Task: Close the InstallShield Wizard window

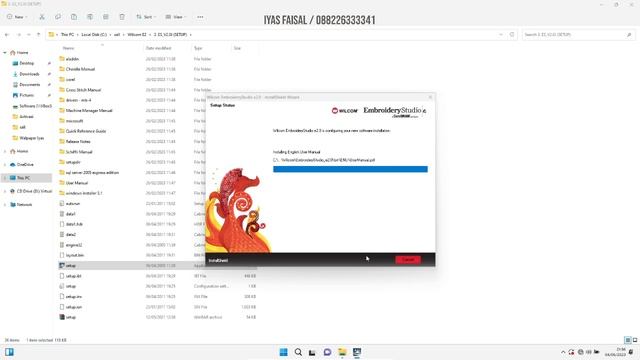Action: point(430,97)
